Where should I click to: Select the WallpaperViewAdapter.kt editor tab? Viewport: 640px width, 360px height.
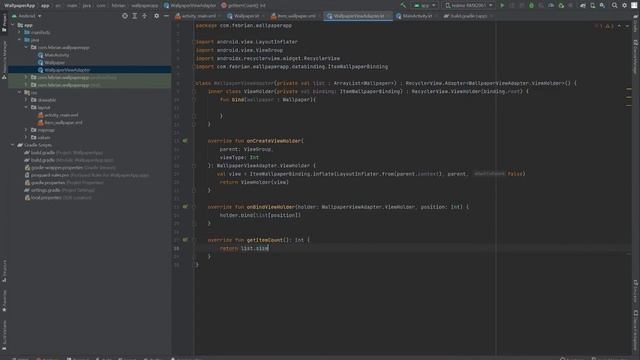358,16
